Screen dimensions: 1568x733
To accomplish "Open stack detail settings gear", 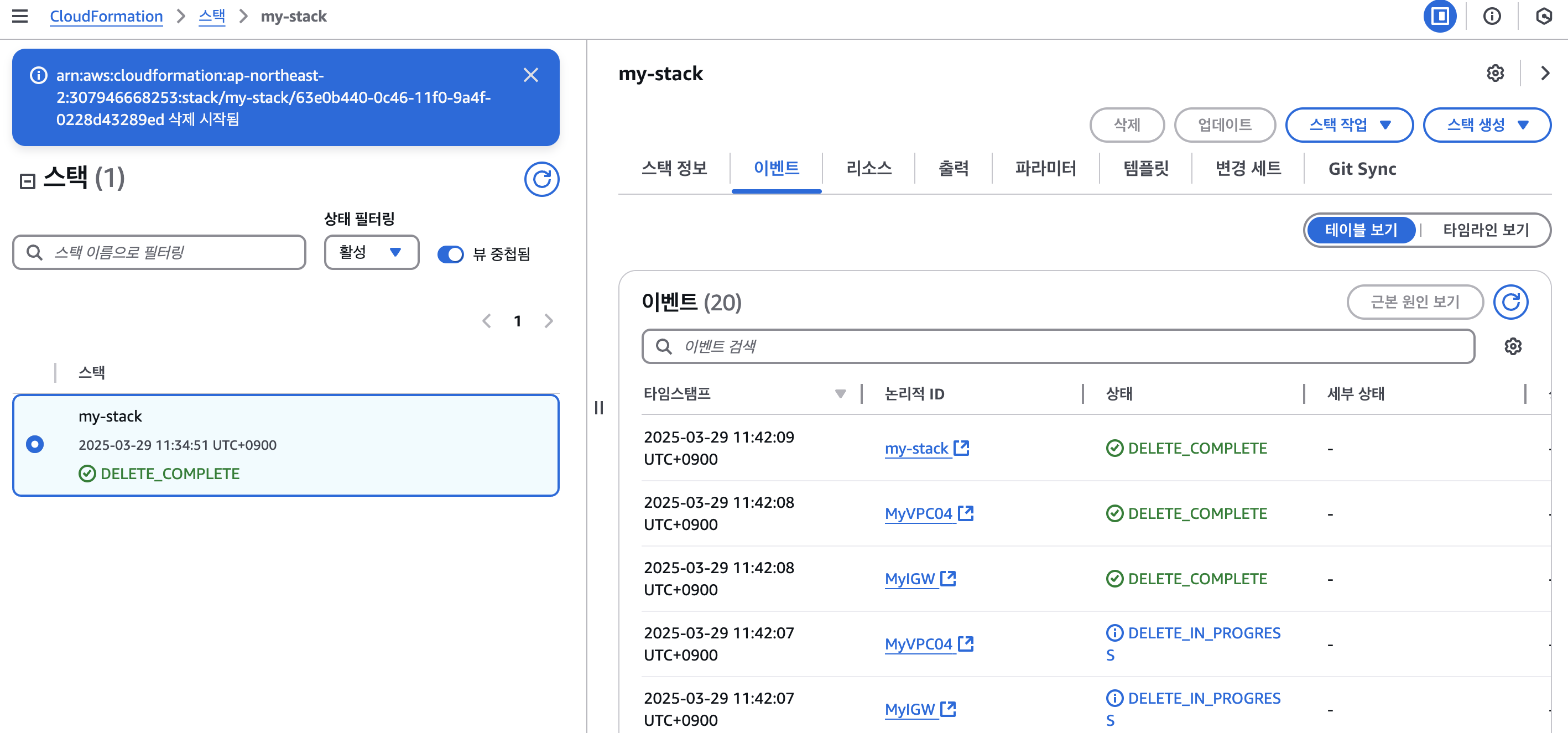I will pos(1495,73).
